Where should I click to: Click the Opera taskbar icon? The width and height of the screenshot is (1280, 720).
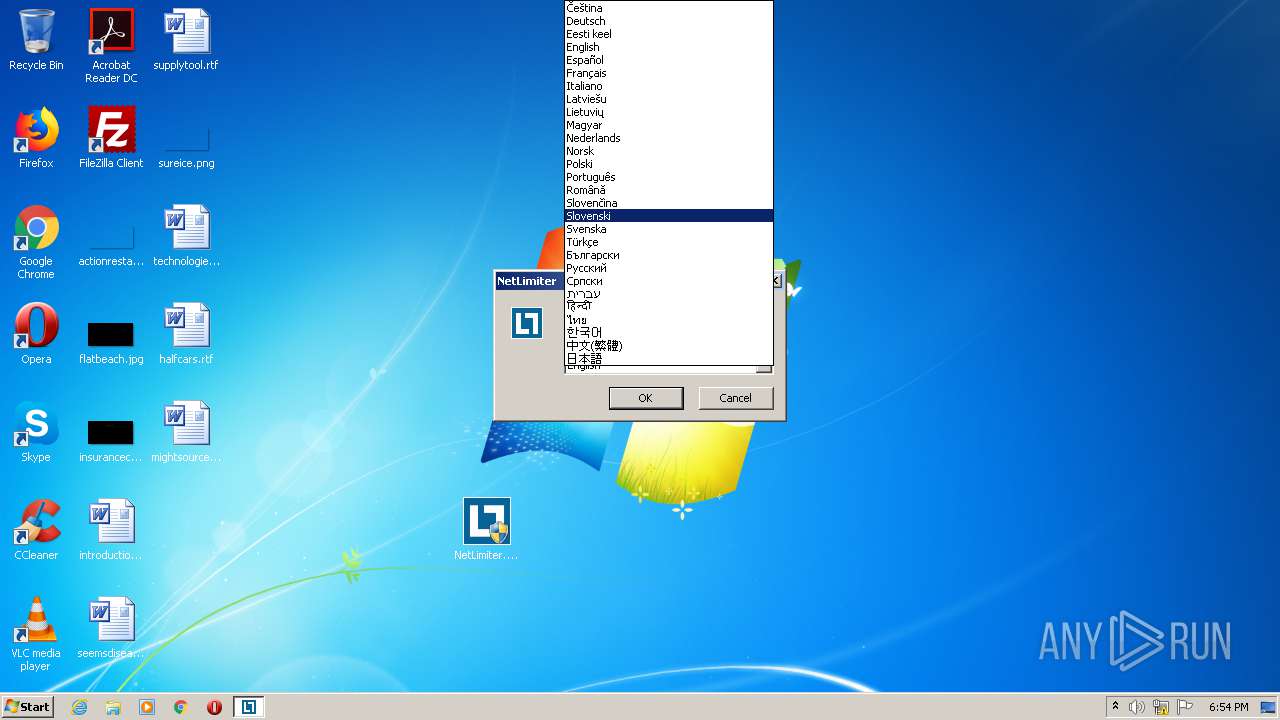coord(214,707)
